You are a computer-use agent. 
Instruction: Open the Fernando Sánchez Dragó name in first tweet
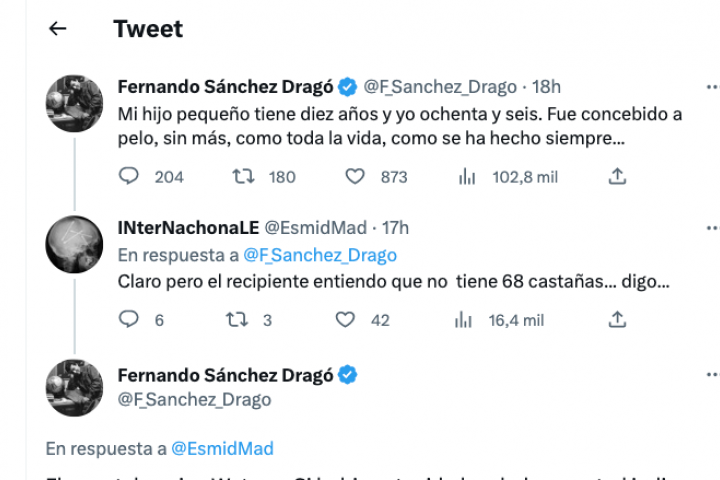click(226, 86)
